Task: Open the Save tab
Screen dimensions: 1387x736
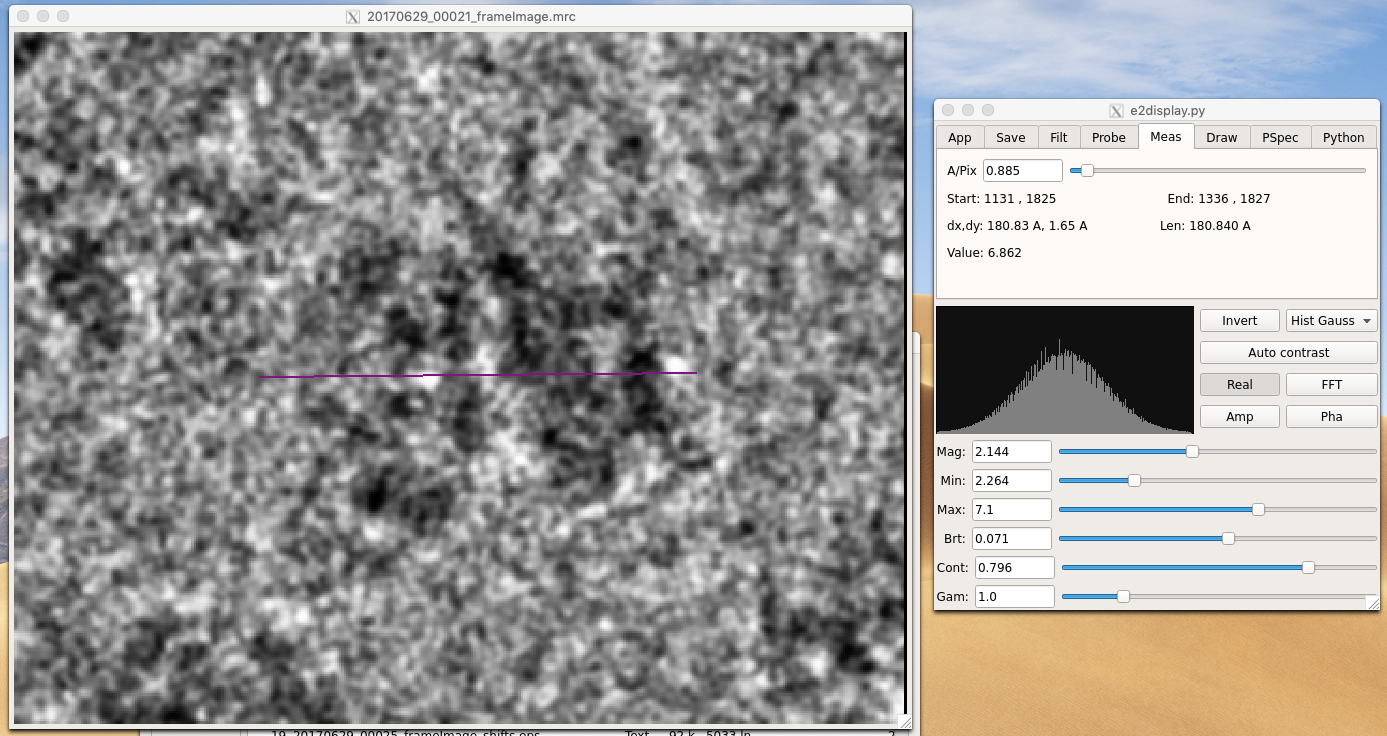Action: click(1010, 137)
